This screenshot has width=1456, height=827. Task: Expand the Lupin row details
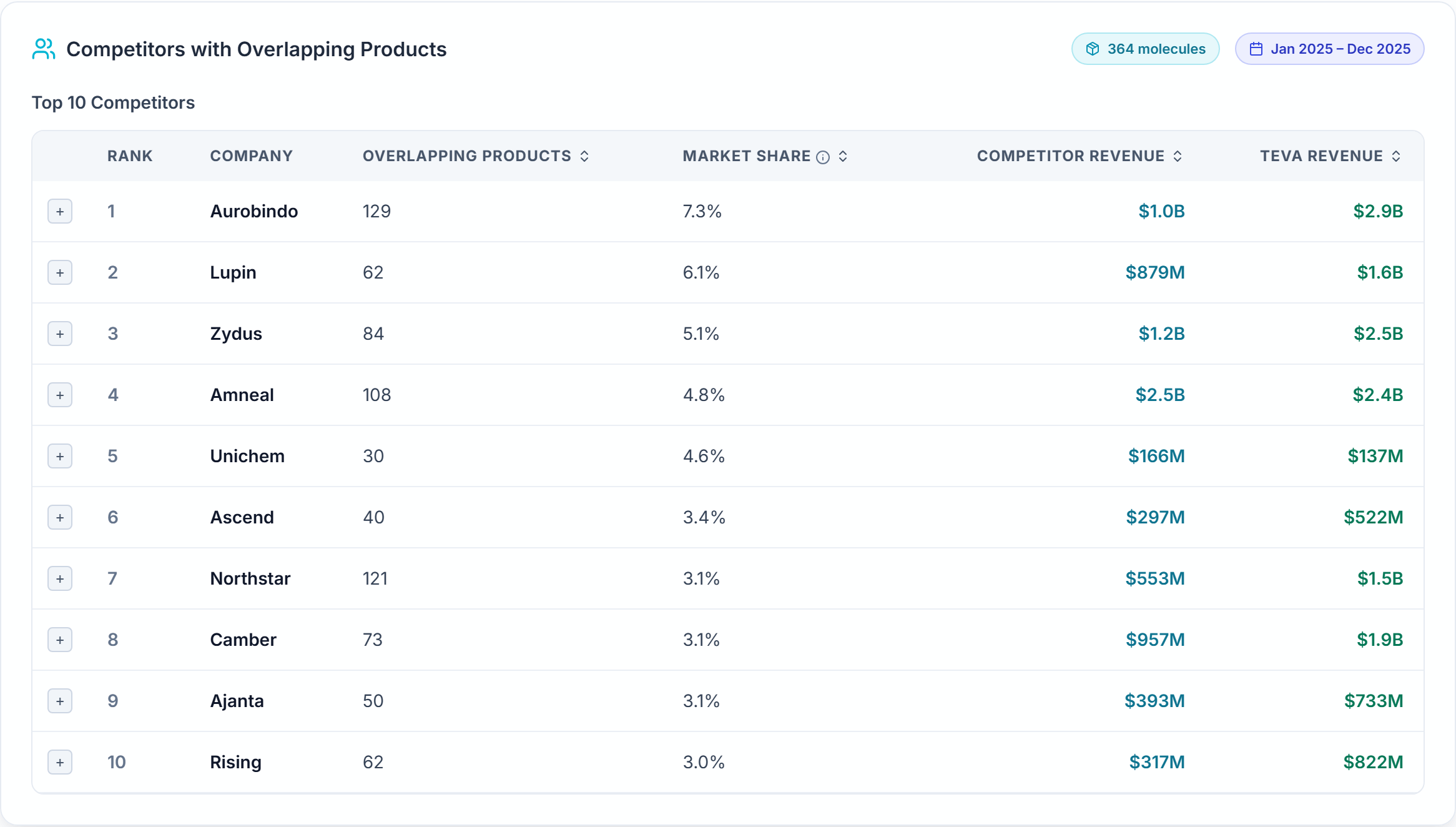click(60, 272)
